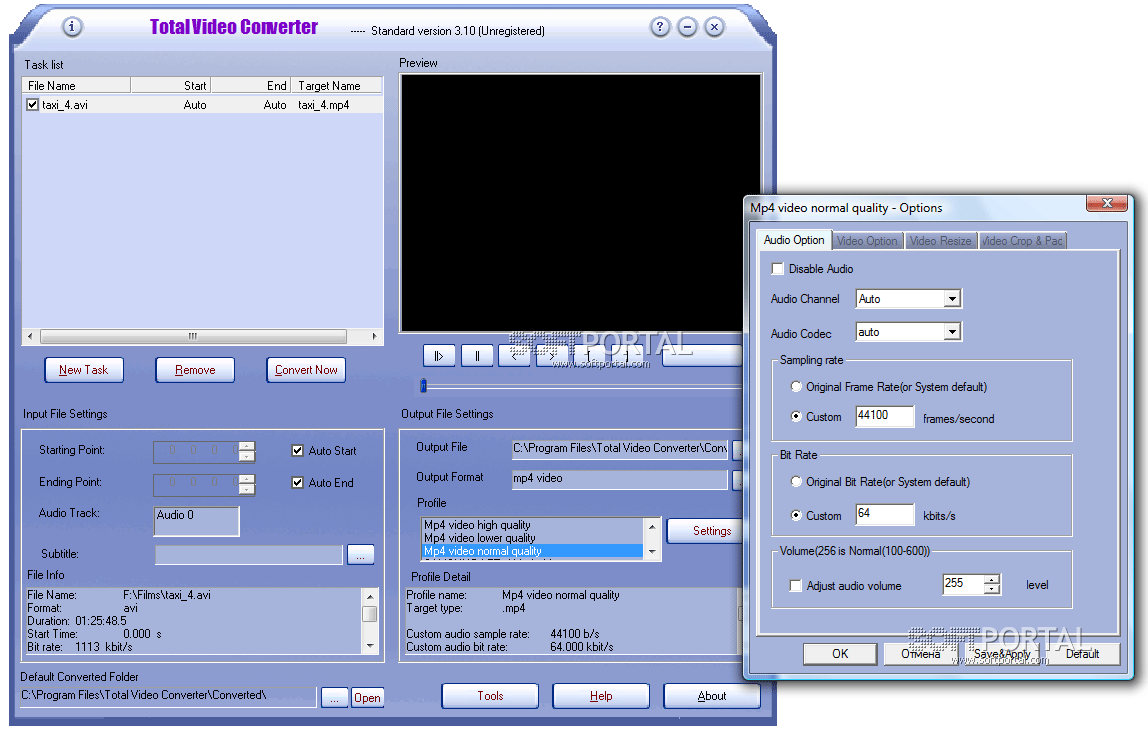Open the Audio Codec dropdown
This screenshot has height=735, width=1148.
click(x=951, y=332)
